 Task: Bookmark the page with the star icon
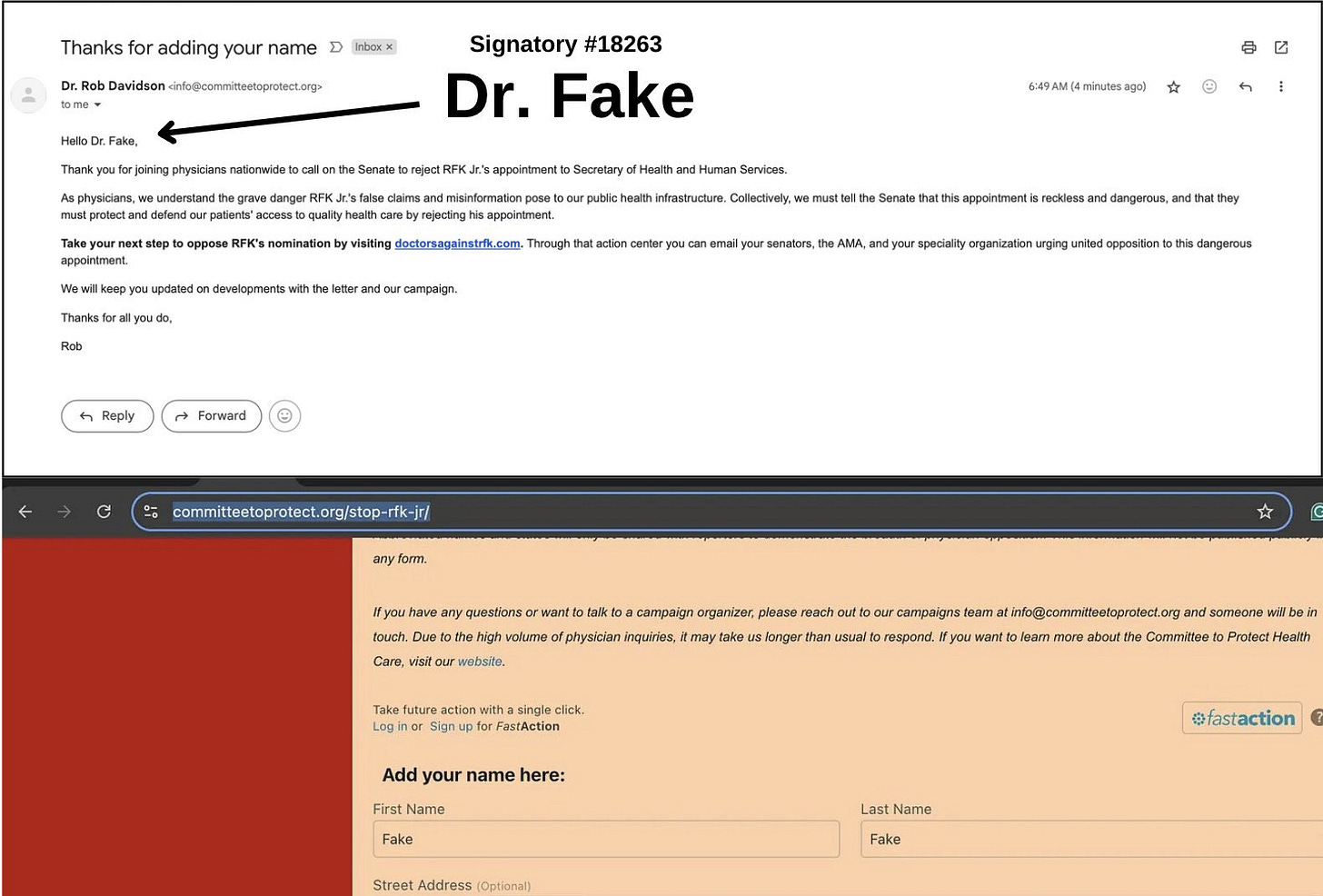(x=1265, y=512)
